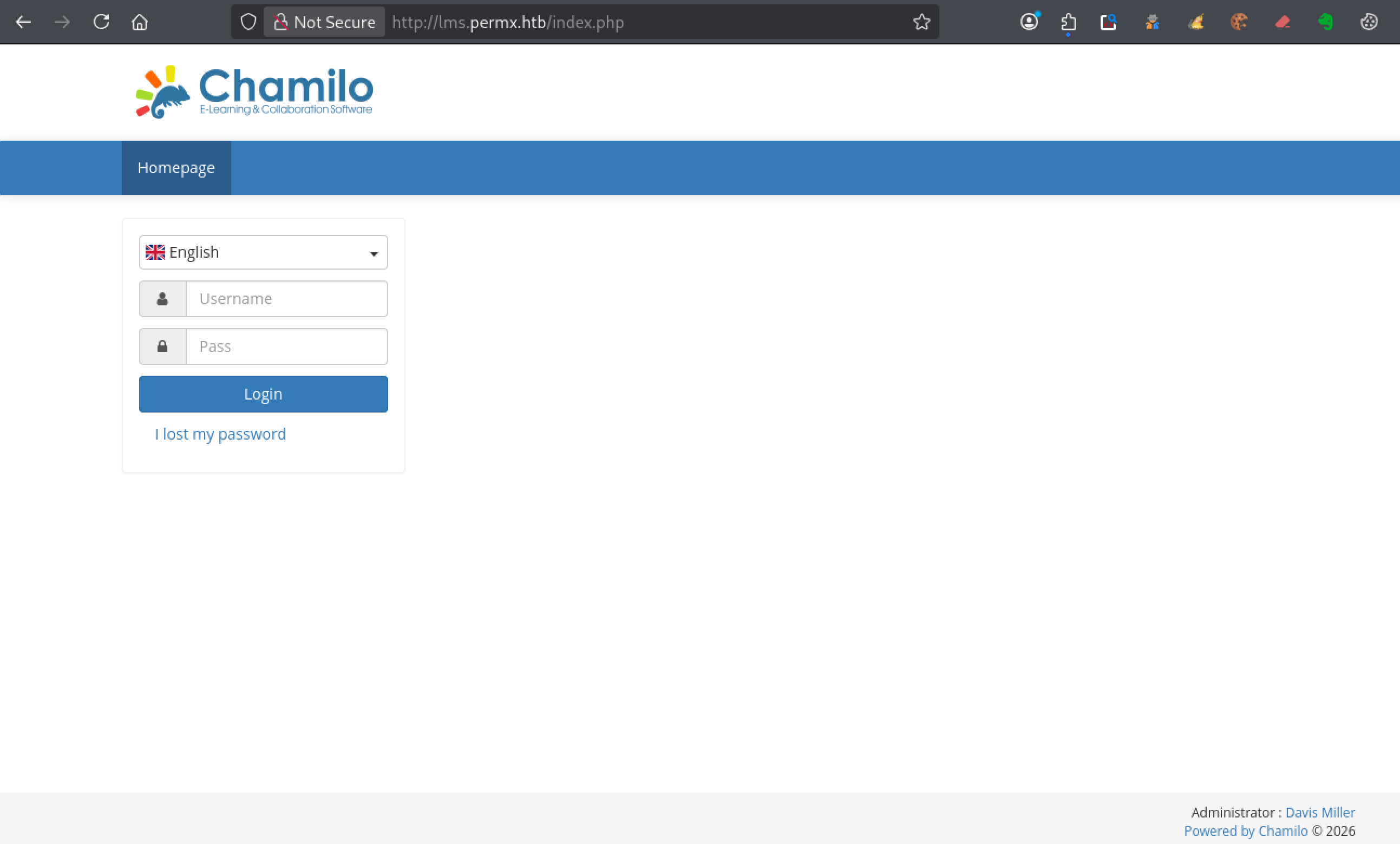Visit administrator Davis Miller's profile link
The width and height of the screenshot is (1400, 844).
coord(1319,812)
